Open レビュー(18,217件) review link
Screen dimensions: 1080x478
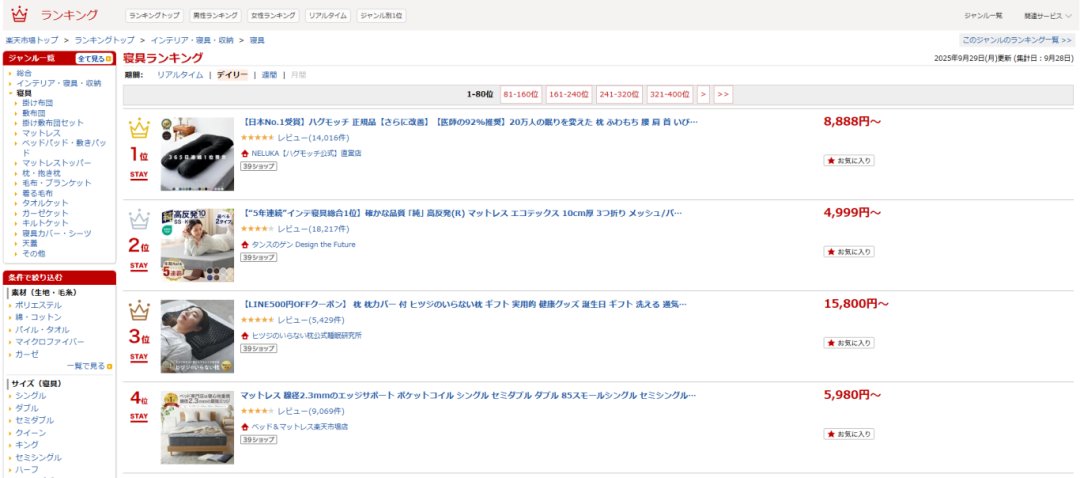[313, 229]
